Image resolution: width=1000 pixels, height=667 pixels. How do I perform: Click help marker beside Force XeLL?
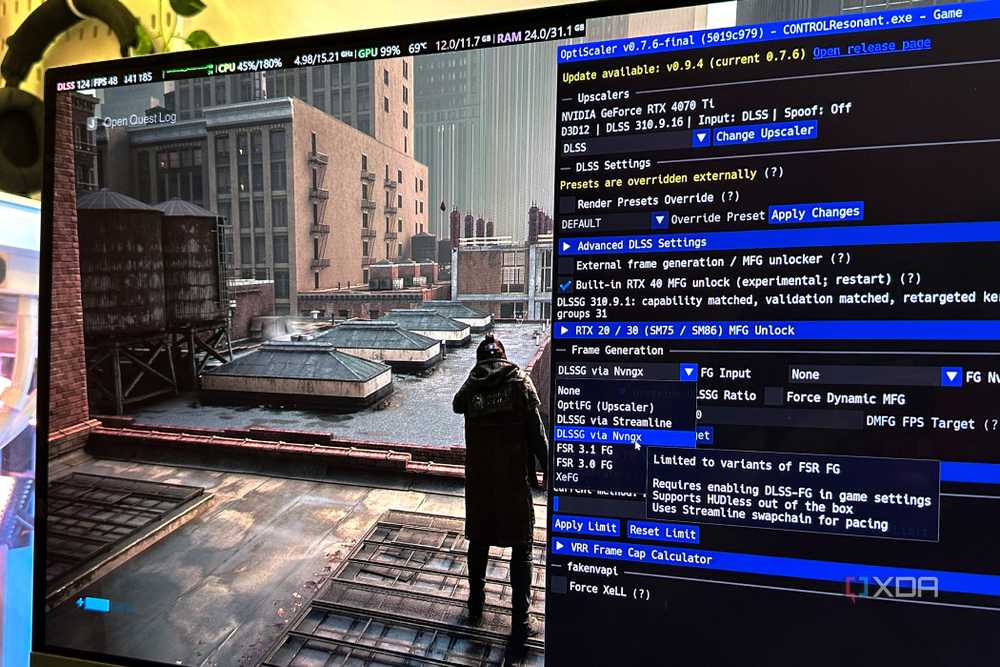coord(641,594)
